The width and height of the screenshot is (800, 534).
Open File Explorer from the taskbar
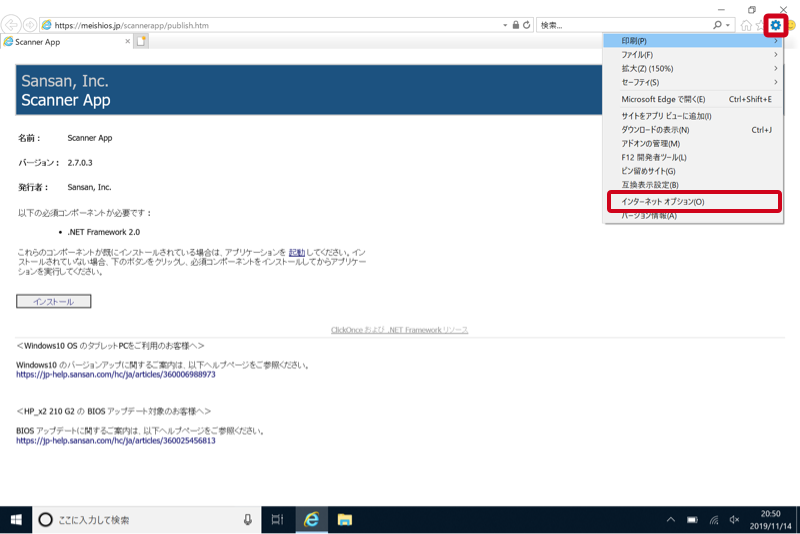(x=344, y=520)
